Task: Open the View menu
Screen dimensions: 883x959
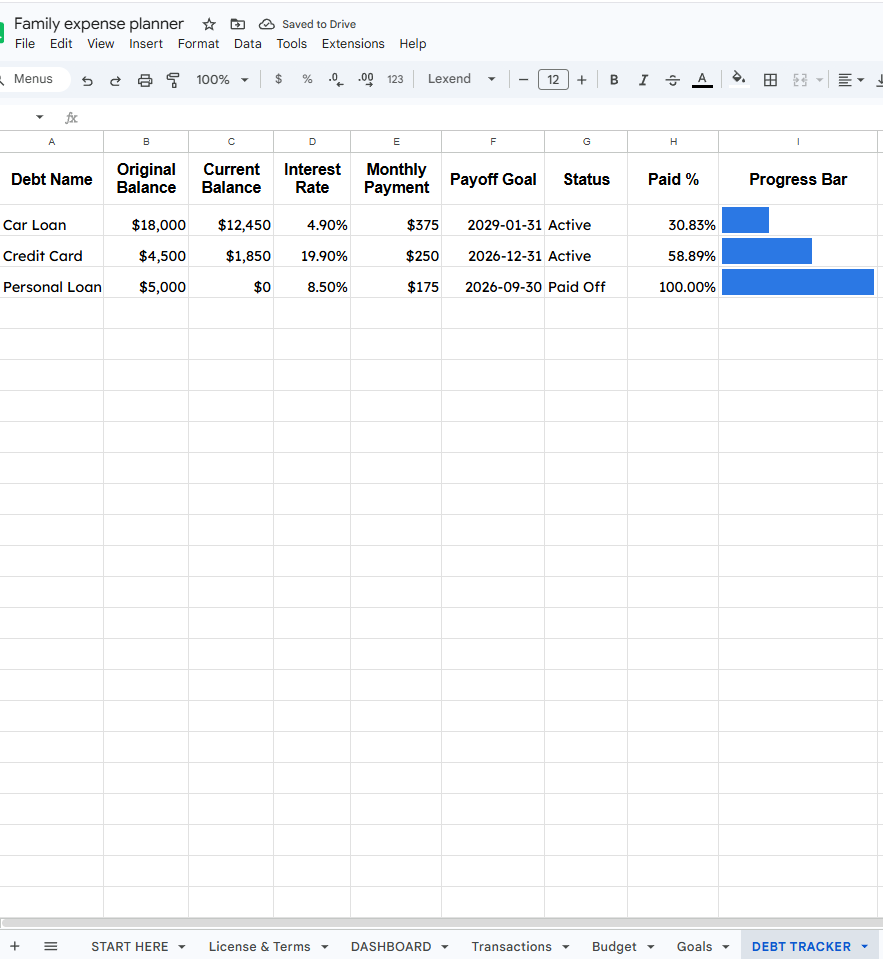Action: pos(100,44)
